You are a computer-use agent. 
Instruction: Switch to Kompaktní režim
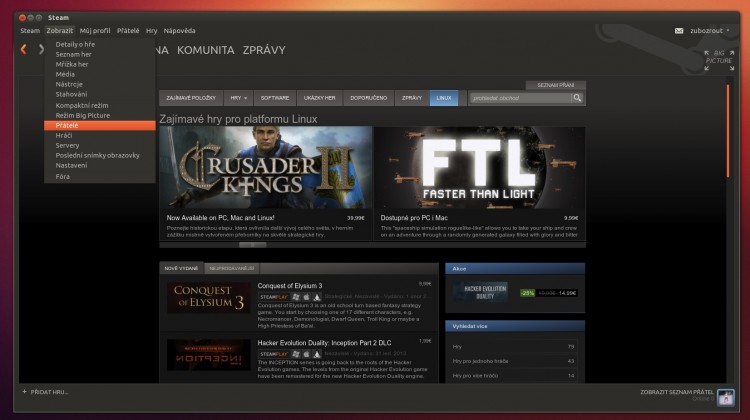point(99,105)
